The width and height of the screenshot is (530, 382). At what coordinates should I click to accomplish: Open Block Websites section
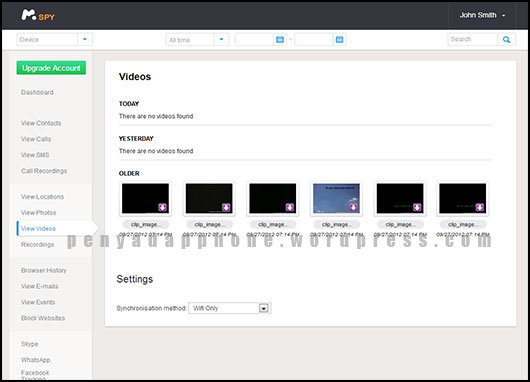point(43,318)
